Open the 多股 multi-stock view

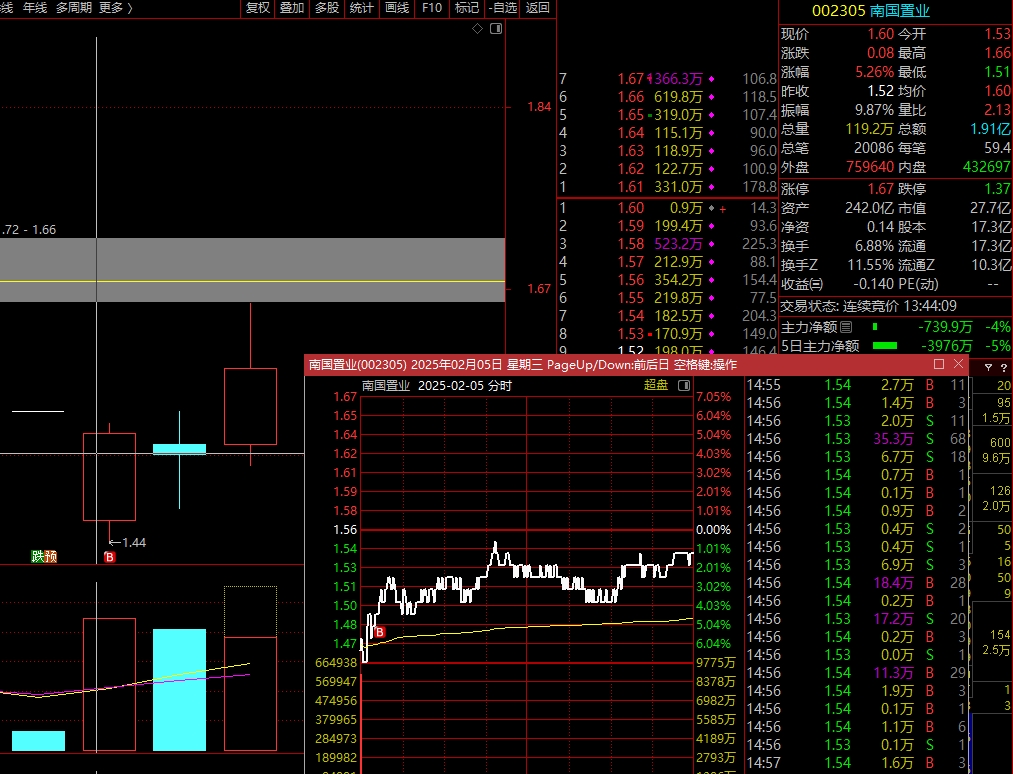coord(326,8)
